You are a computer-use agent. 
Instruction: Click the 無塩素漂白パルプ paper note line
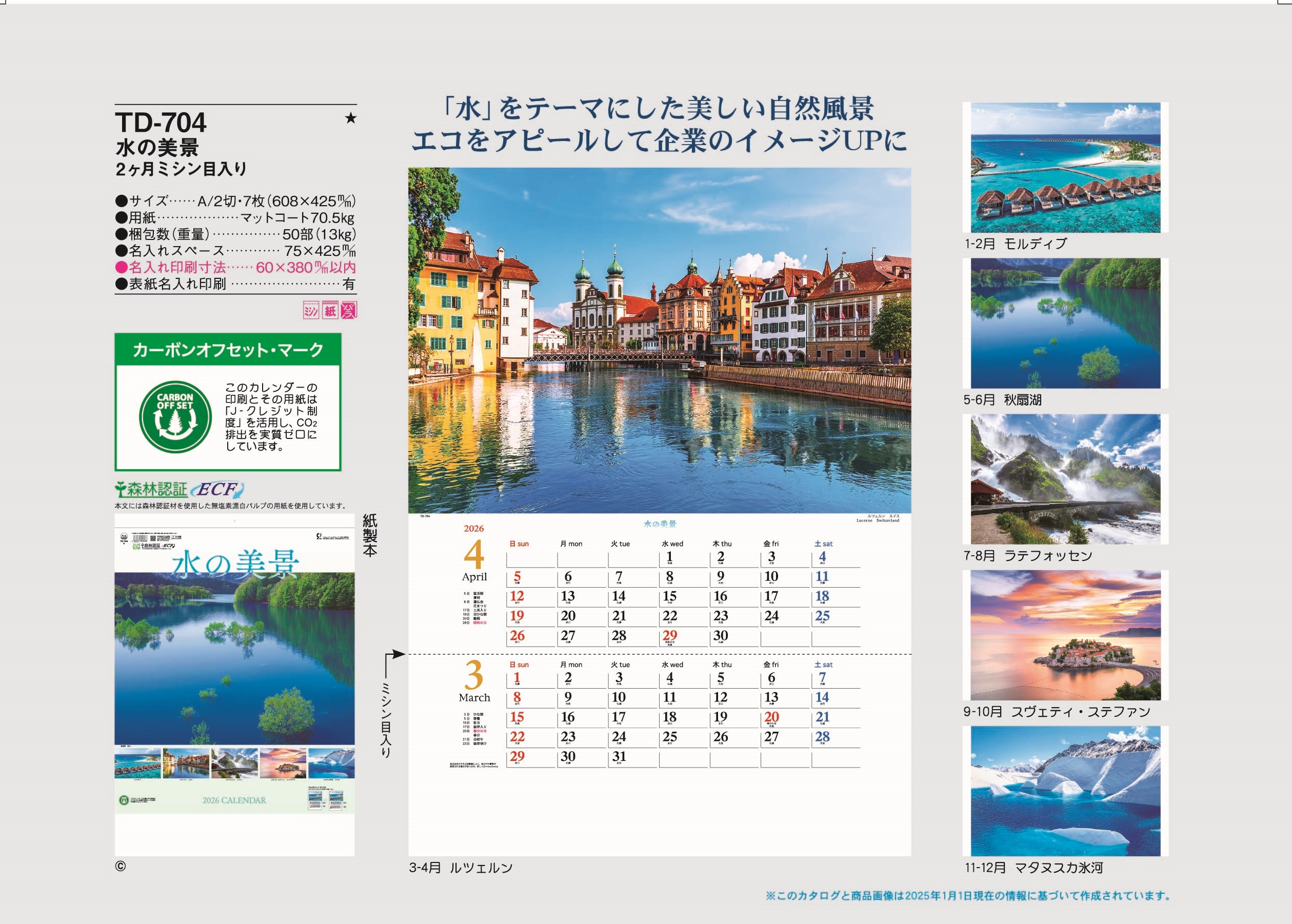point(230,506)
